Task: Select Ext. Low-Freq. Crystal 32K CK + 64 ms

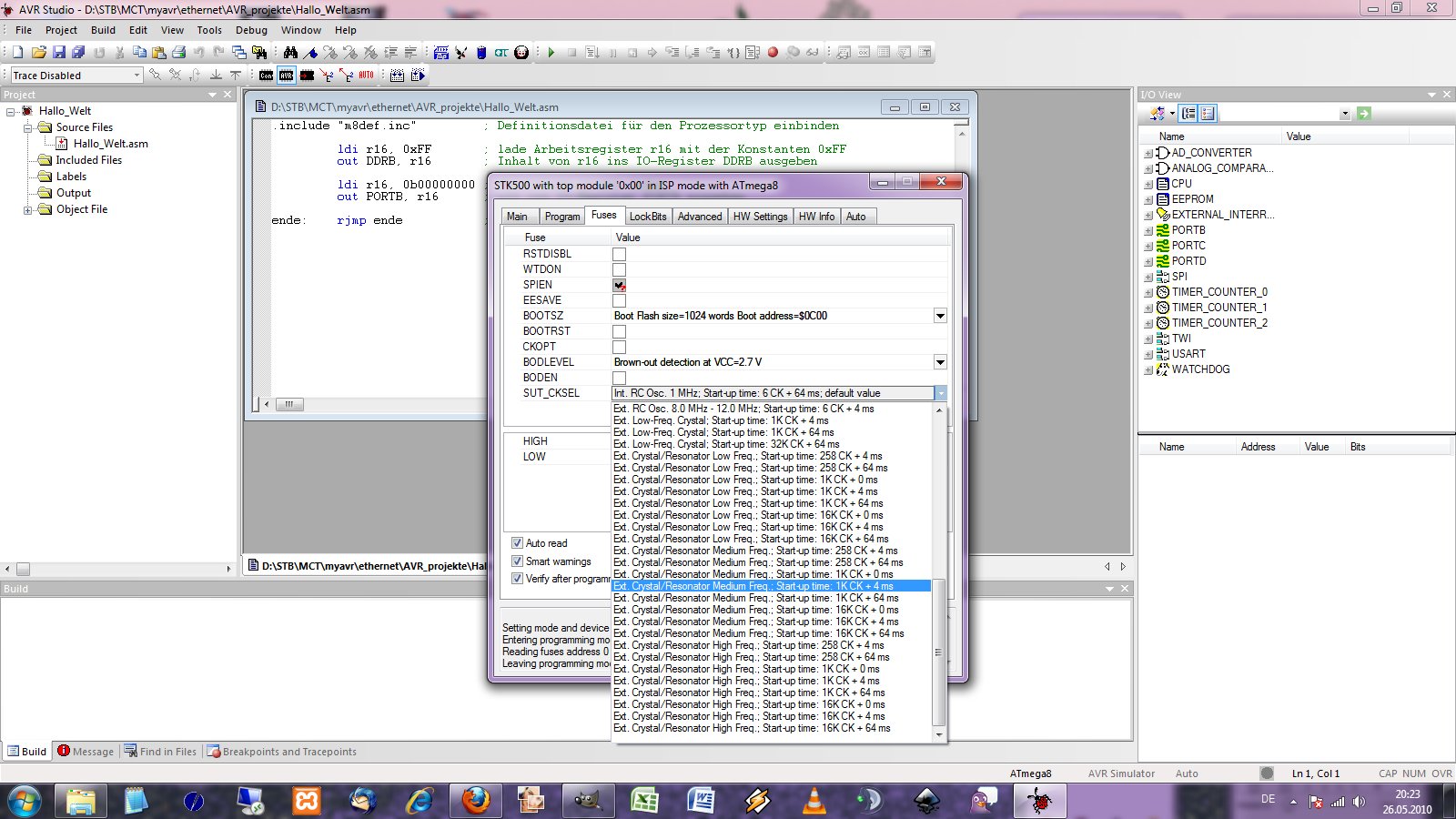Action: point(772,444)
